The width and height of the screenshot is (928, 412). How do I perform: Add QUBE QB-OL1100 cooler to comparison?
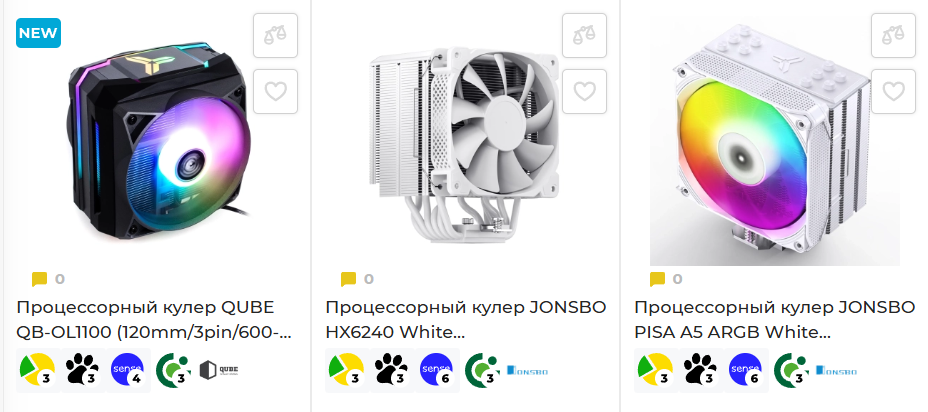275,36
